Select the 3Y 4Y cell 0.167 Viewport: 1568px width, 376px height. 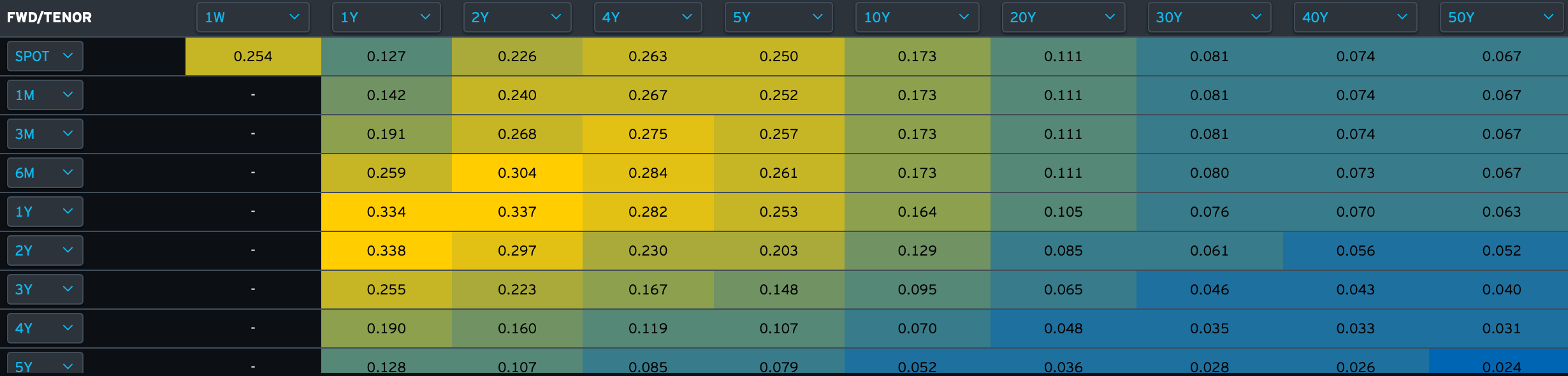pyautogui.click(x=648, y=289)
